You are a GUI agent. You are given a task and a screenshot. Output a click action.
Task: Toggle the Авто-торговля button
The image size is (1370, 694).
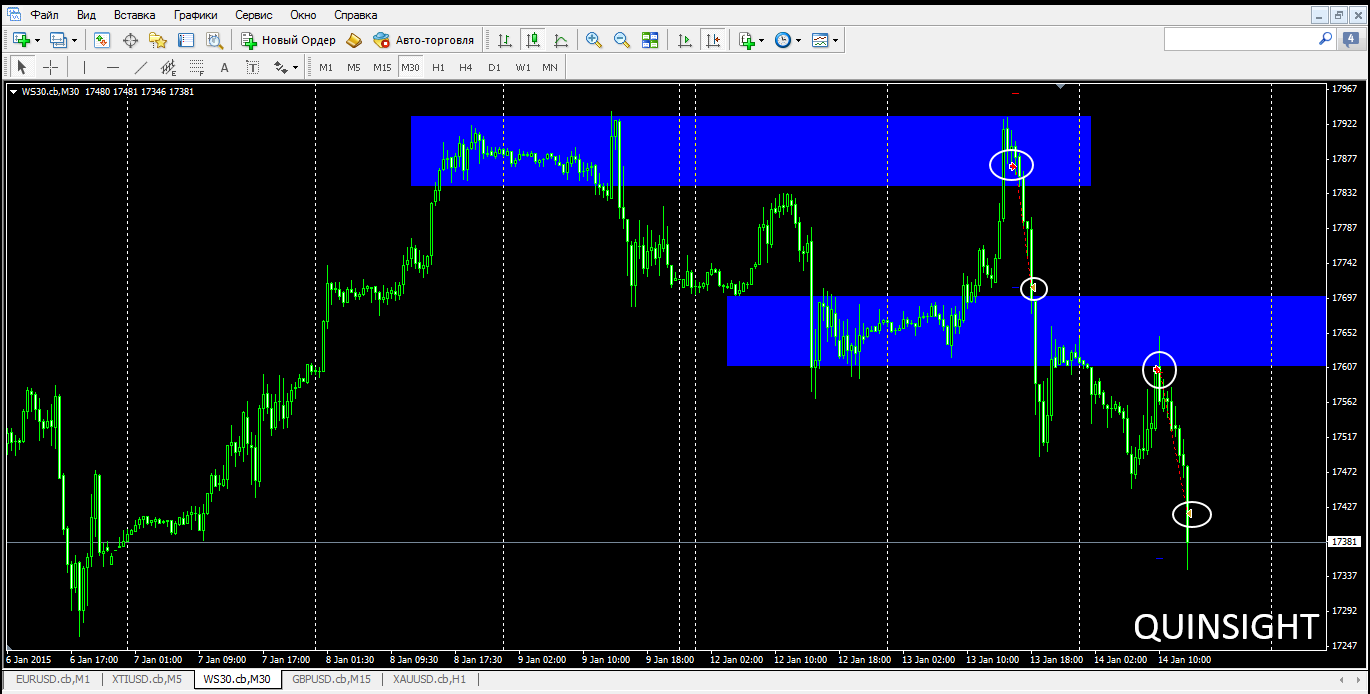423,40
